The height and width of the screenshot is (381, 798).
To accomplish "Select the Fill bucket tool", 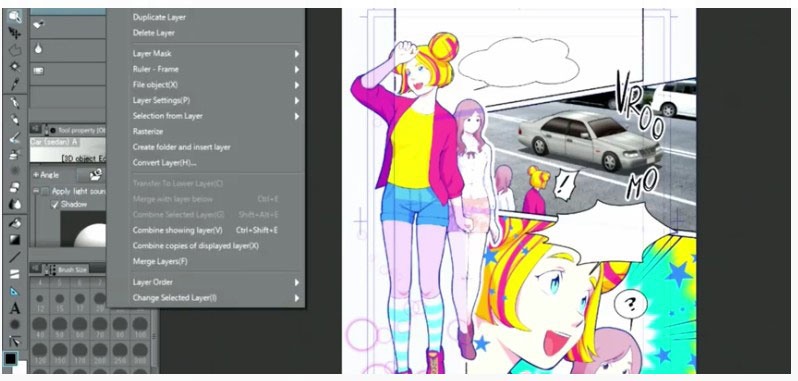I will (x=15, y=222).
